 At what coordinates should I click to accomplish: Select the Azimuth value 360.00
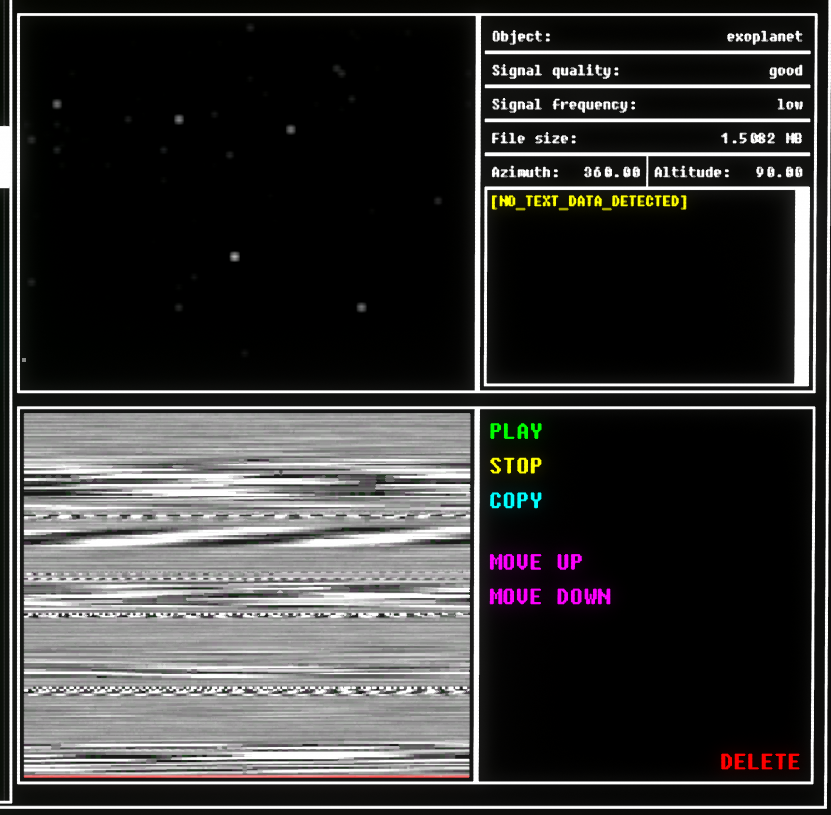click(611, 172)
